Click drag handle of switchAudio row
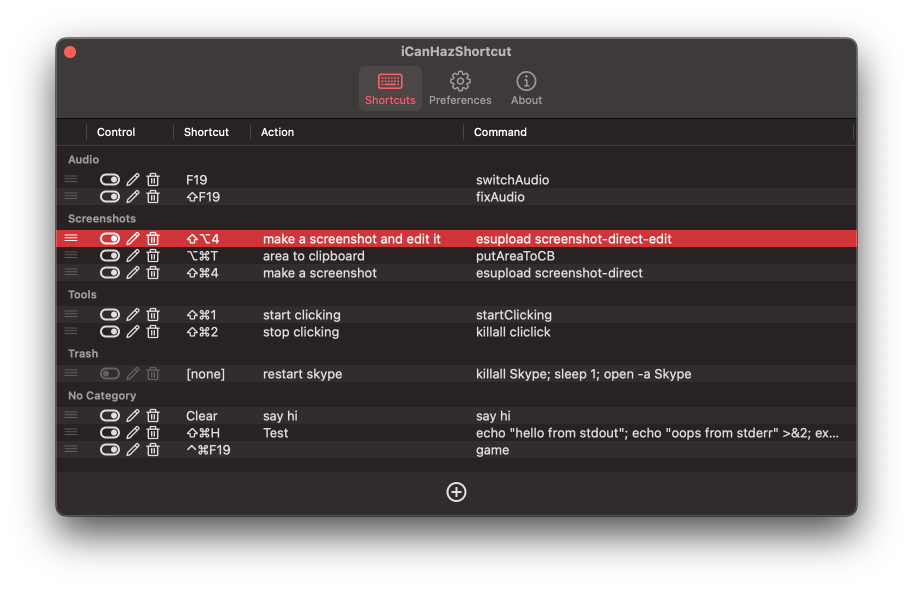Image resolution: width=913 pixels, height=590 pixels. [71, 179]
